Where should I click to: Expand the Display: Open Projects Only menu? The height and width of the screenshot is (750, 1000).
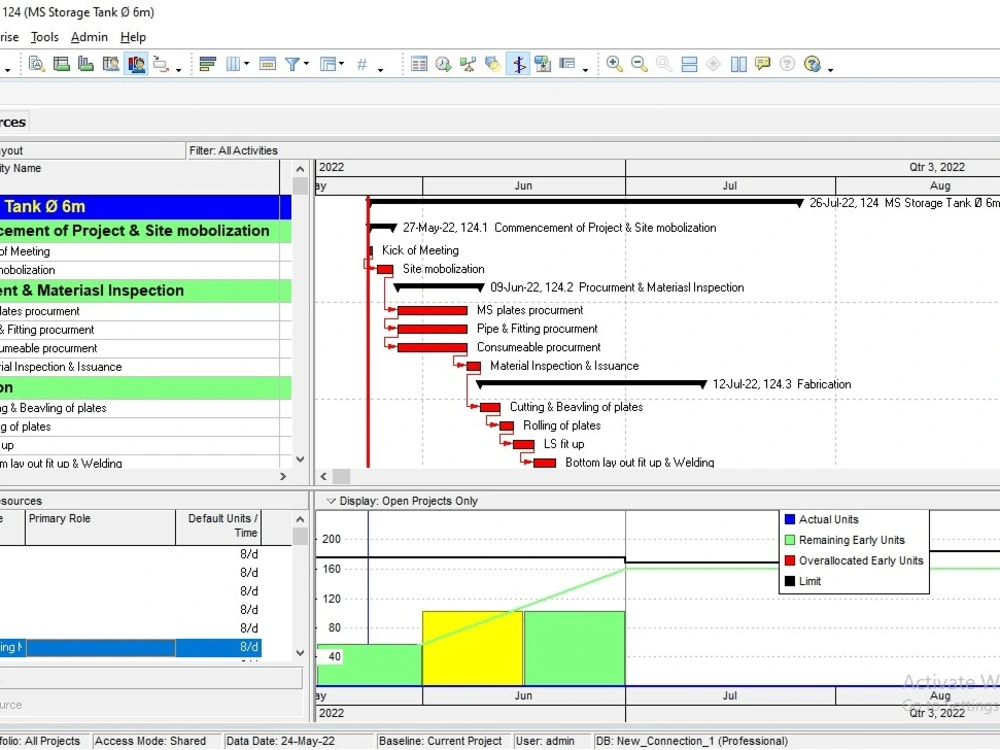[331, 501]
